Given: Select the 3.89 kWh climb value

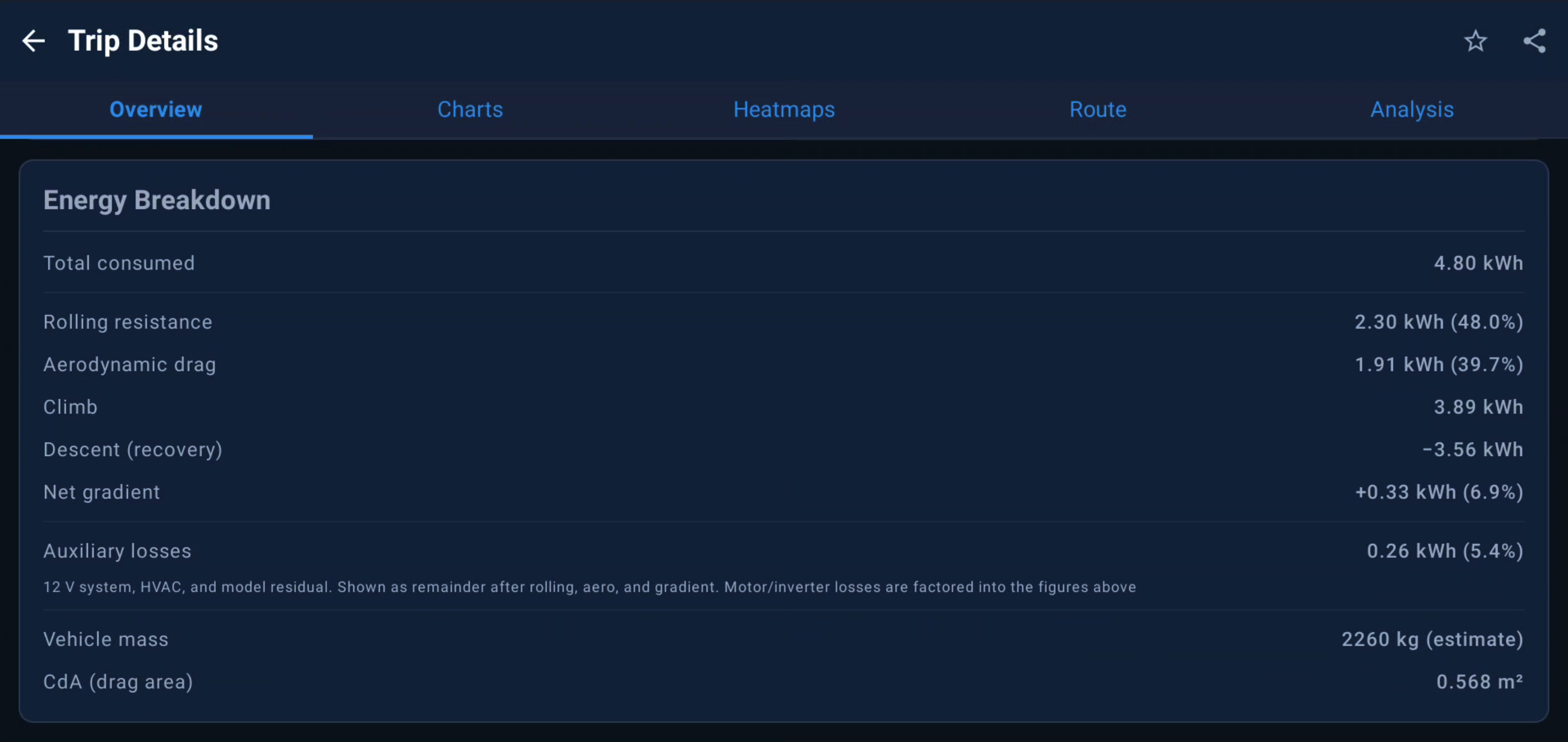Looking at the screenshot, I should (x=1479, y=407).
